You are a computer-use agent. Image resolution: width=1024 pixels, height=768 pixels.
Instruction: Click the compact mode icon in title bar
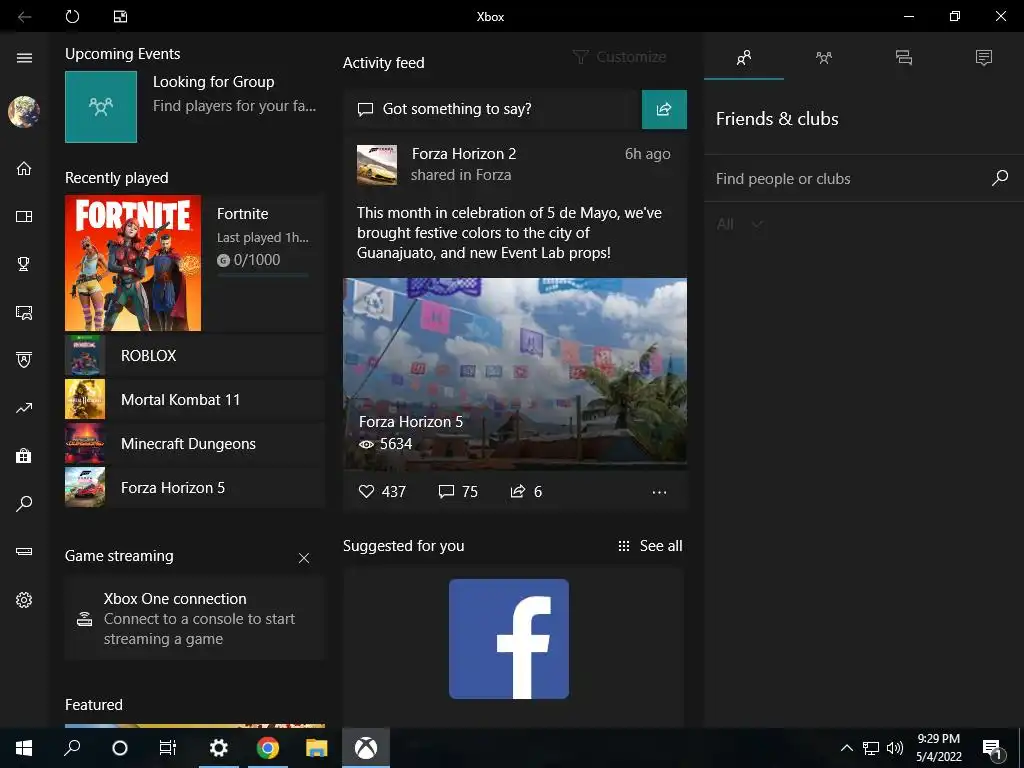coord(121,16)
